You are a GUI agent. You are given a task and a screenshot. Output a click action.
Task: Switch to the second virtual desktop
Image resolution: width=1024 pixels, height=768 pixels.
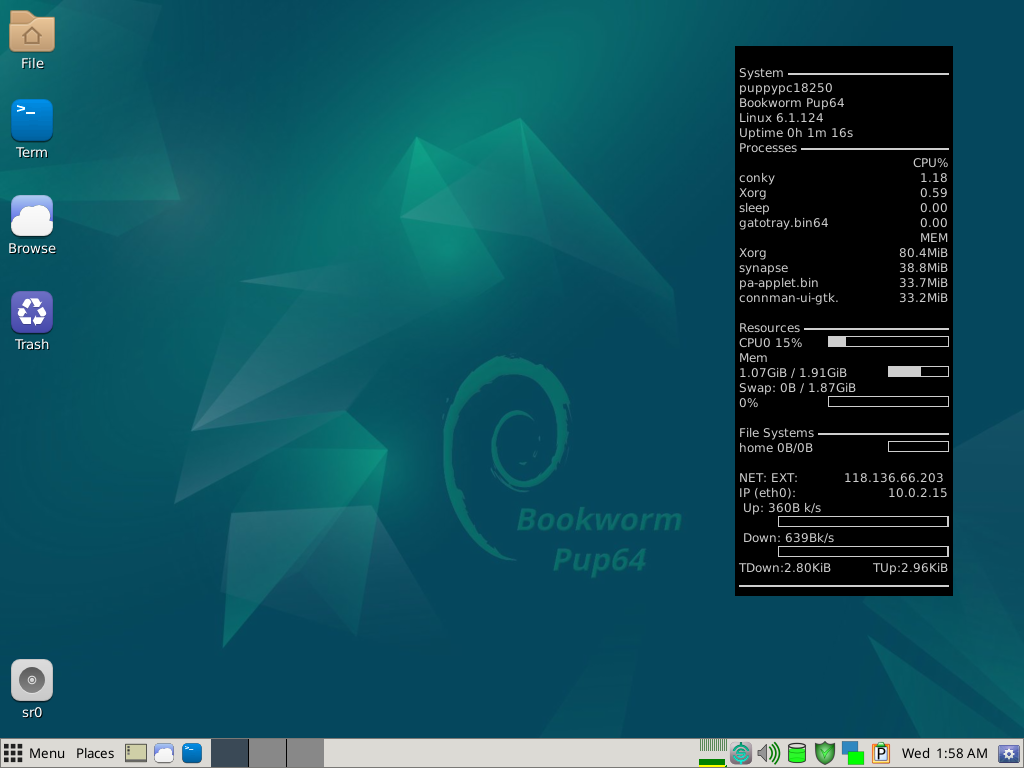coord(267,753)
